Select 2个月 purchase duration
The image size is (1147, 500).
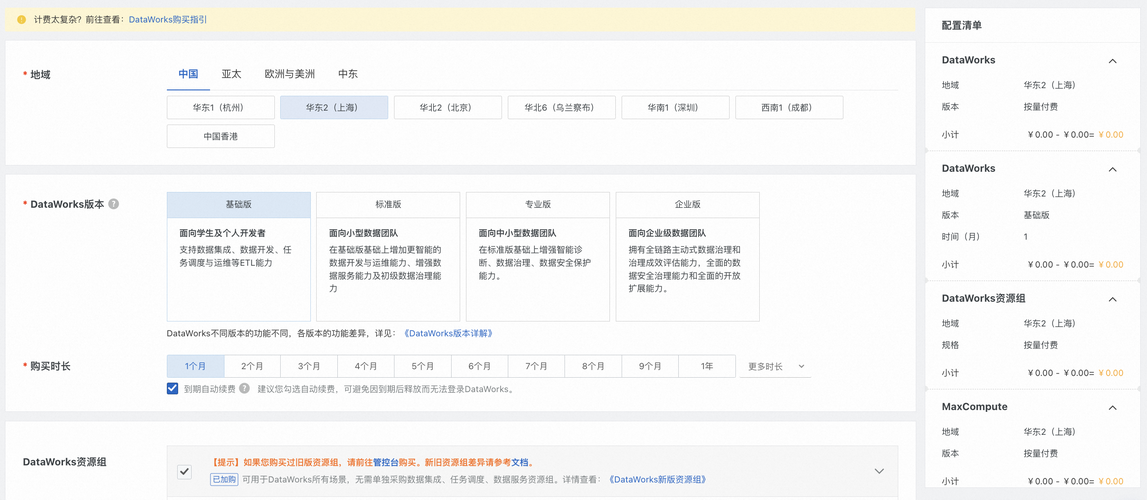pyautogui.click(x=252, y=366)
